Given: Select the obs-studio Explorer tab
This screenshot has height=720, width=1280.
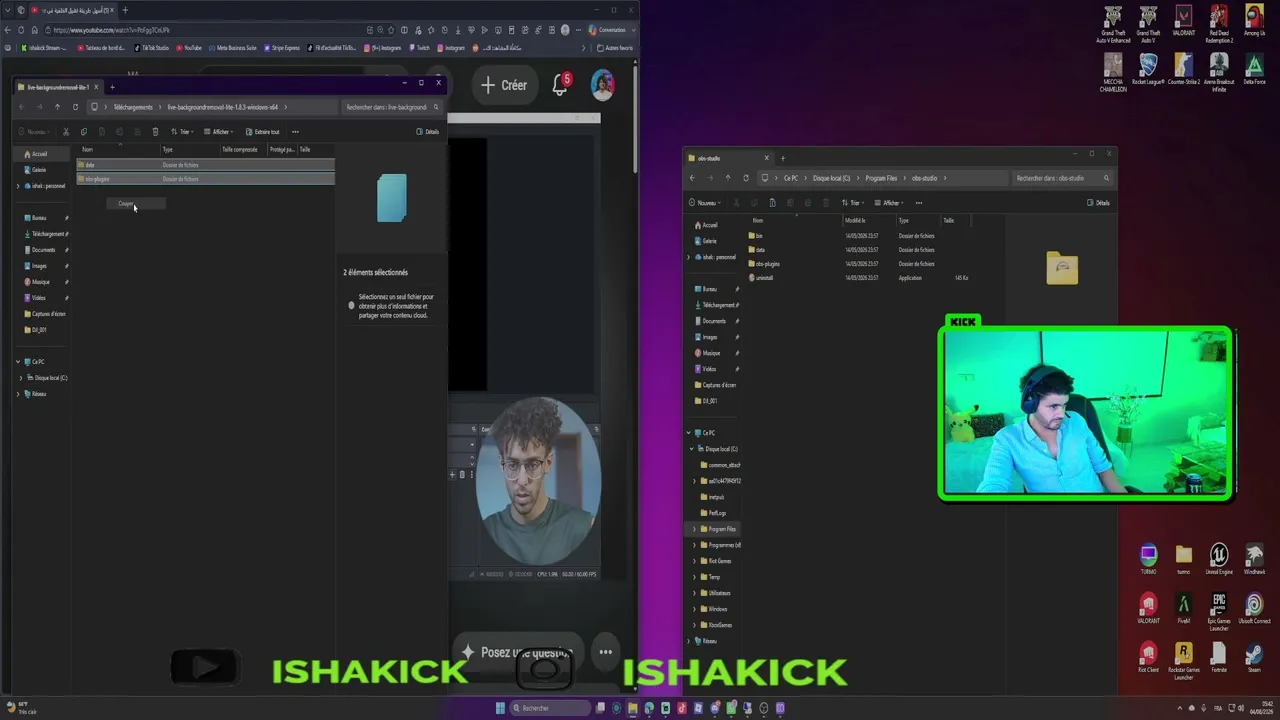Looking at the screenshot, I should pyautogui.click(x=724, y=158).
